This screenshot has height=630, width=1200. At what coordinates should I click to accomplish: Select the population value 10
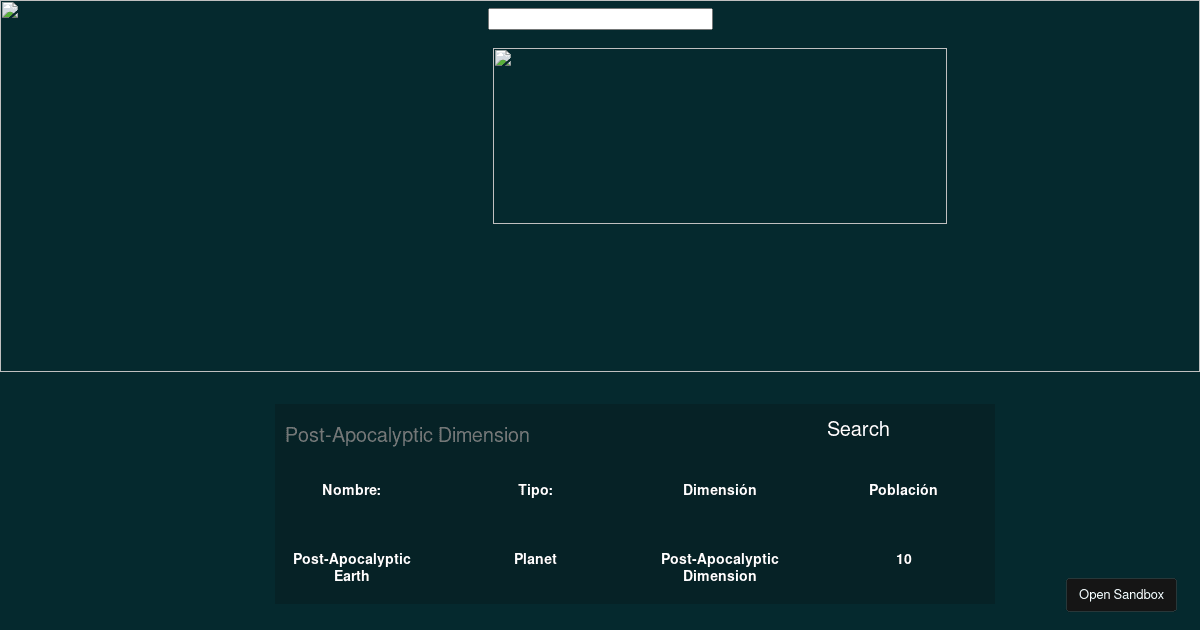coord(904,559)
